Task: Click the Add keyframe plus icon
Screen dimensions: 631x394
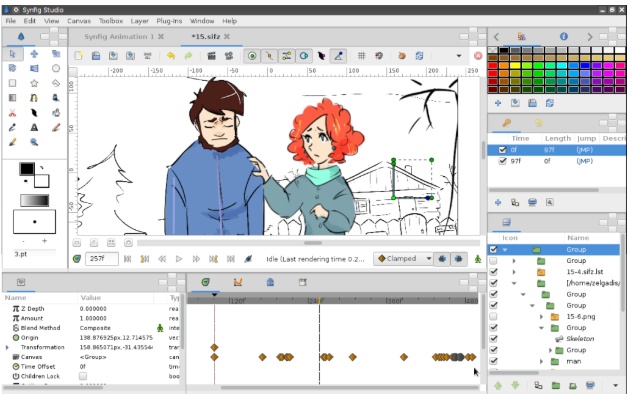Action: tap(498, 202)
